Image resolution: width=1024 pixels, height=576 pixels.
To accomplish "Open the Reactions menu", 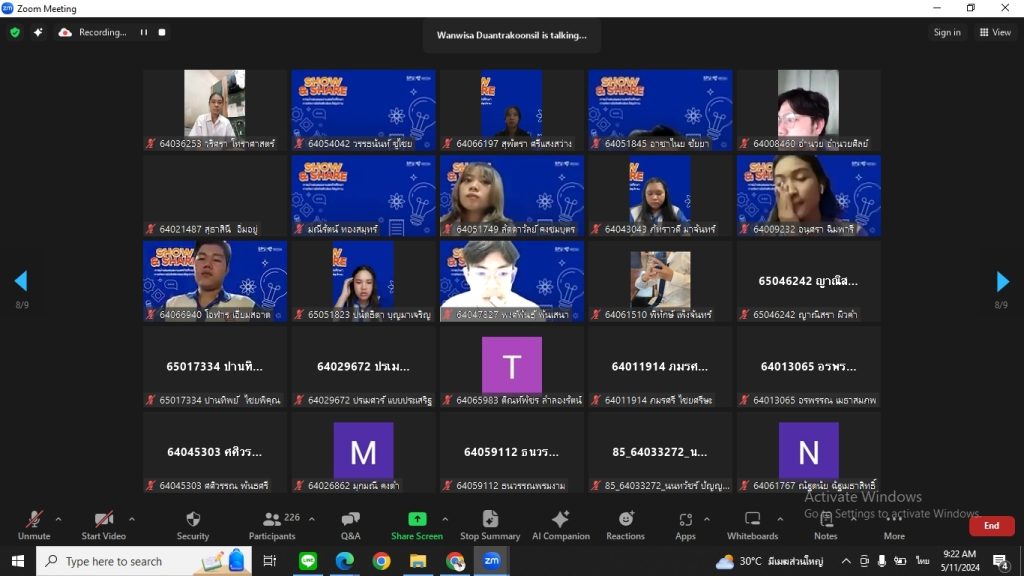I will tap(625, 526).
